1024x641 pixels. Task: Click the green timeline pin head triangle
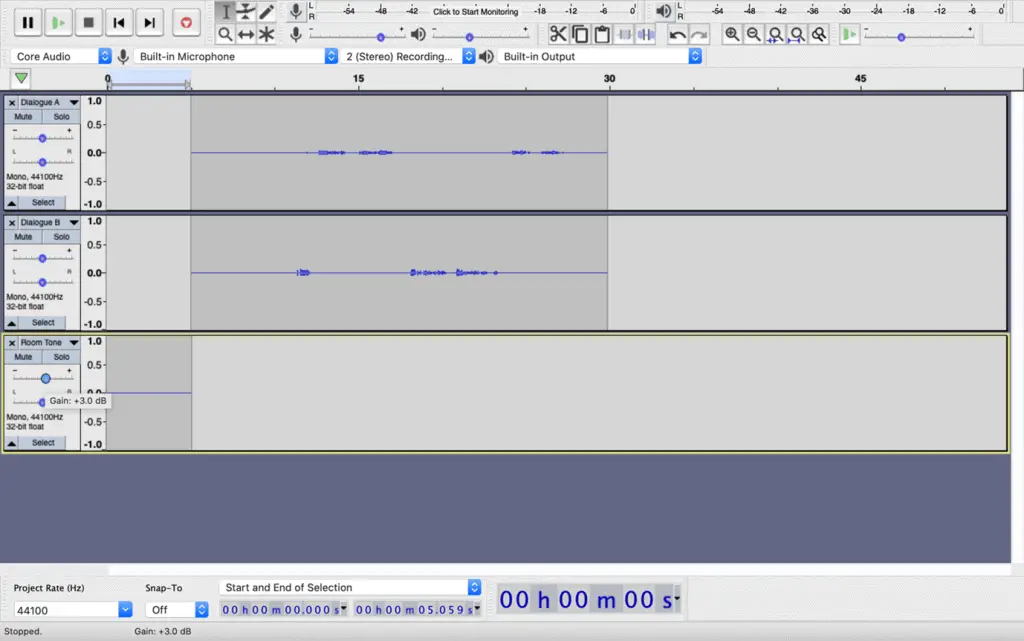(x=21, y=78)
